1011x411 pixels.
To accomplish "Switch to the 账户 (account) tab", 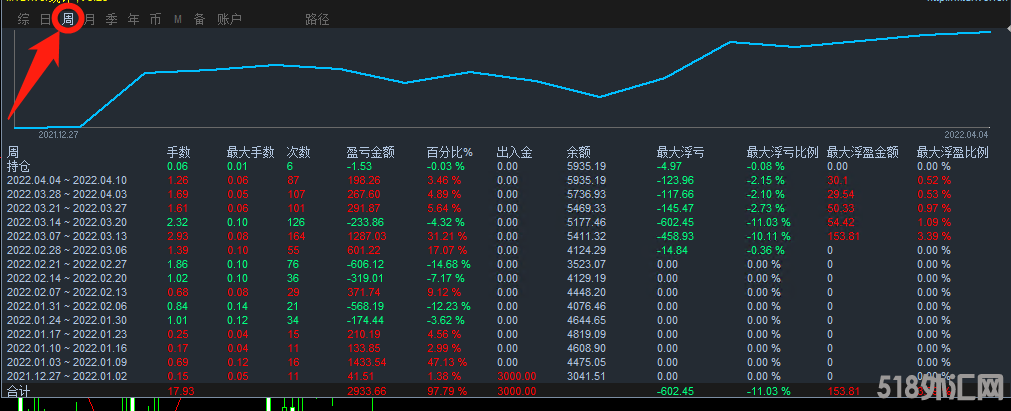I will click(x=229, y=19).
